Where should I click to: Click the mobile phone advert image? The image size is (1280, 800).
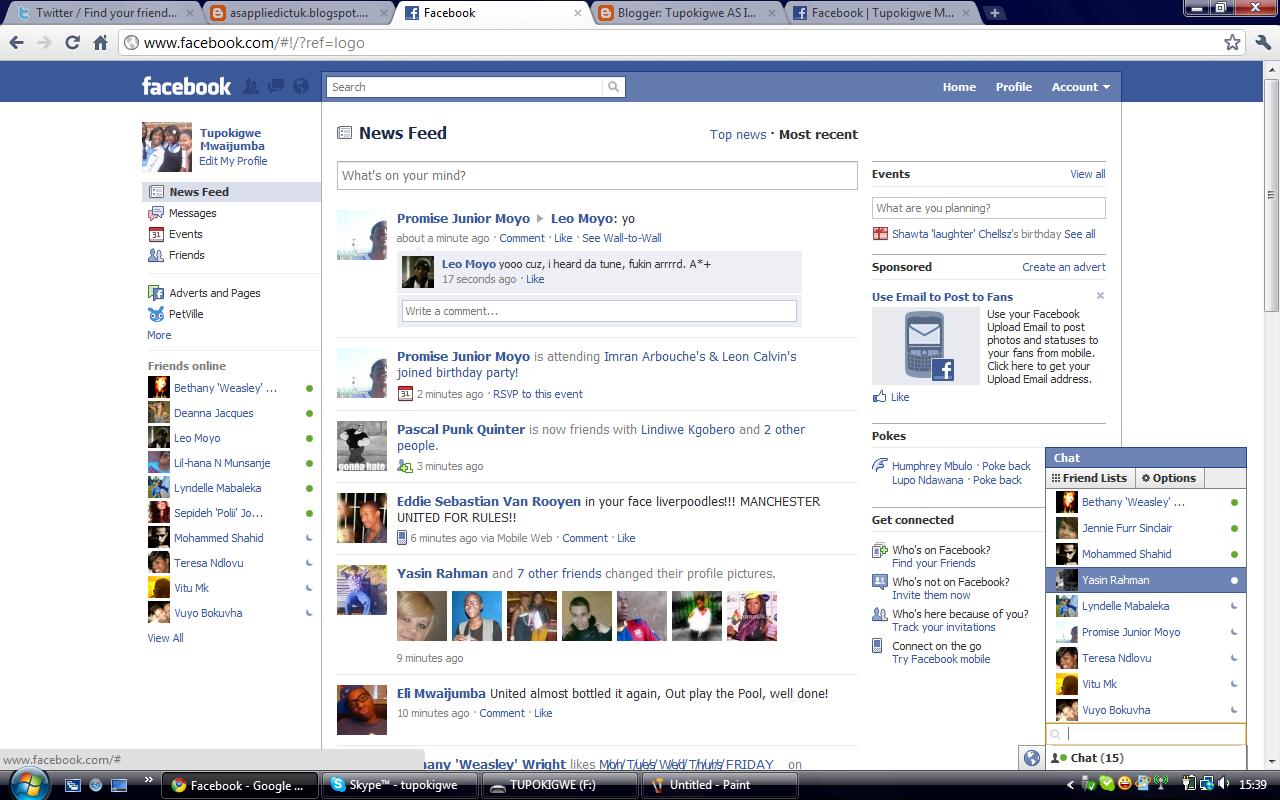coord(926,346)
